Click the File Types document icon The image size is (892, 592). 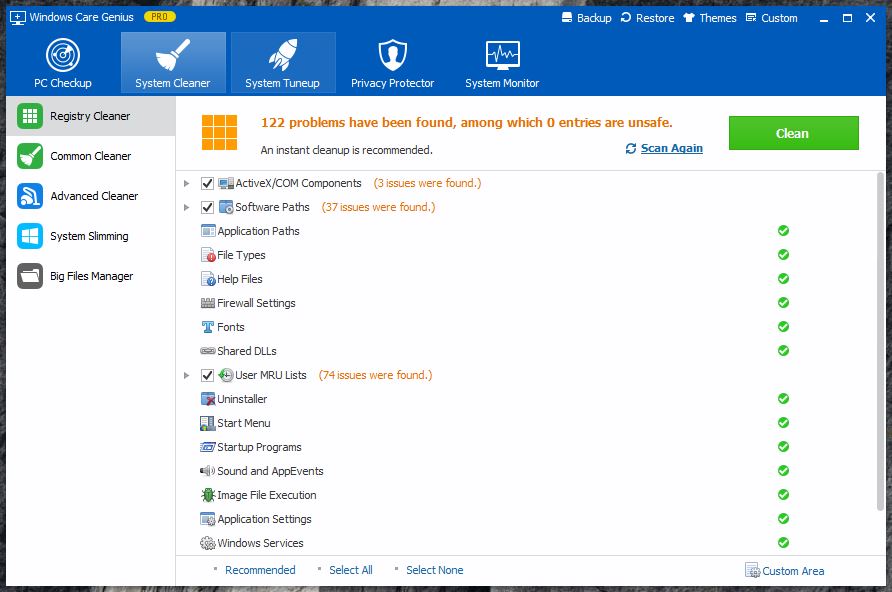[x=208, y=255]
